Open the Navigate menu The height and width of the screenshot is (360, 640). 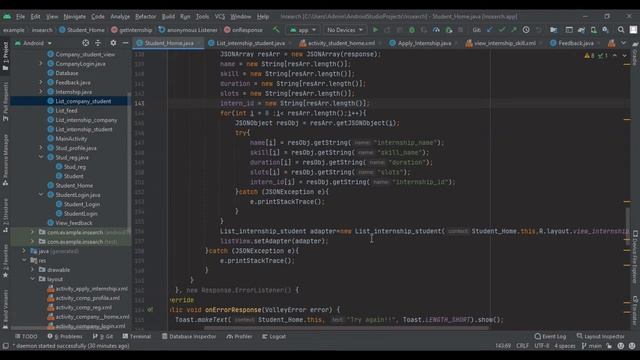pos(75,17)
